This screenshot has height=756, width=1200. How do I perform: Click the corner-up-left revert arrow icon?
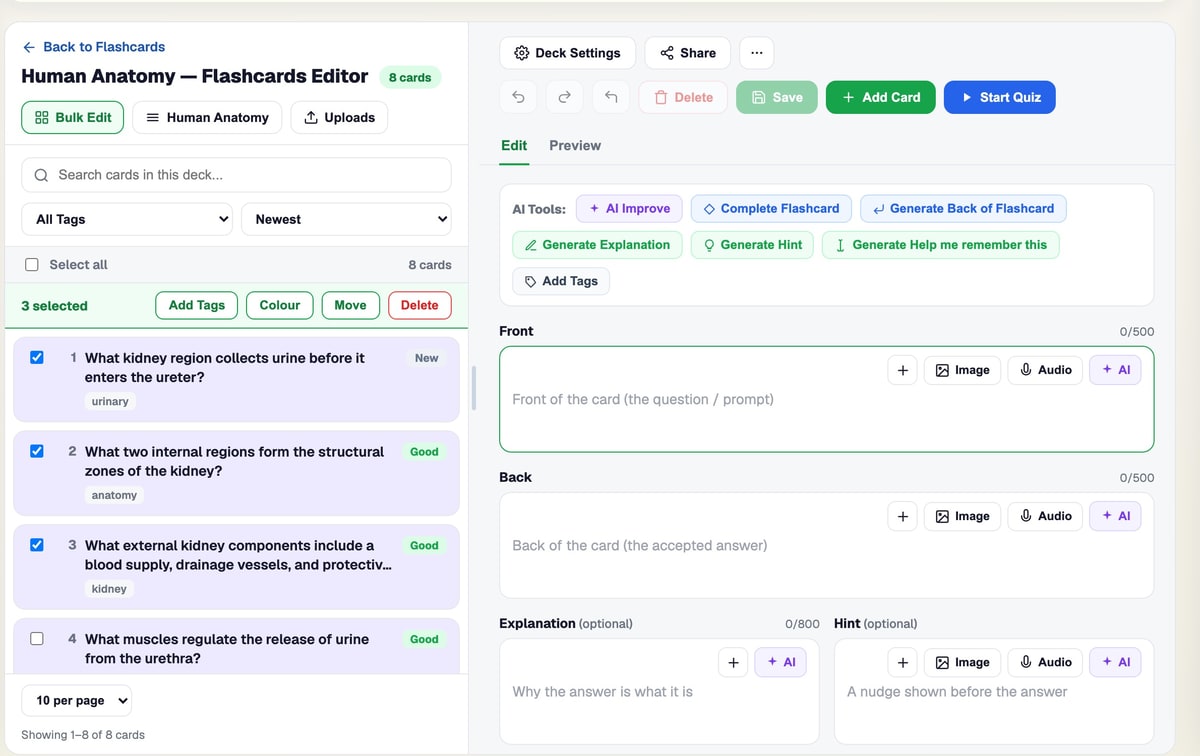click(611, 97)
